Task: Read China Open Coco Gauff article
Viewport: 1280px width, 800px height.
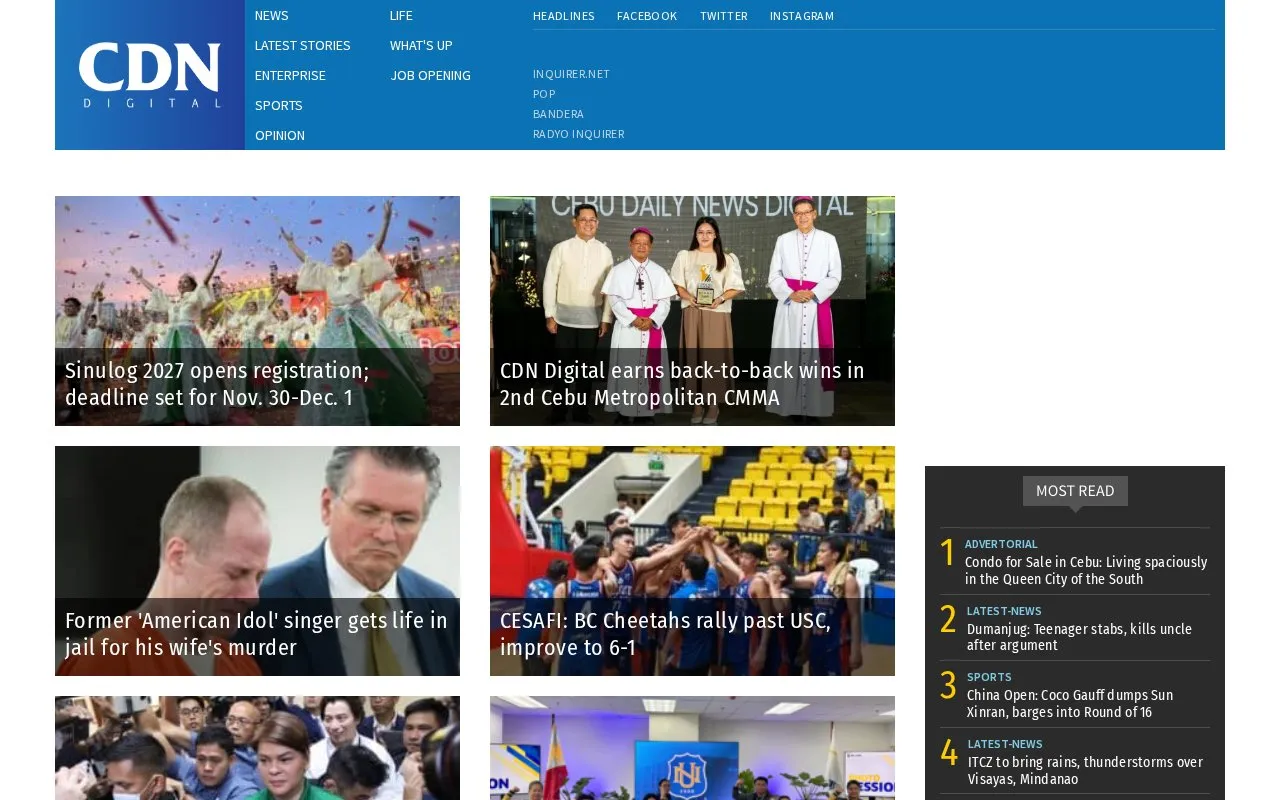Action: click(x=1070, y=704)
